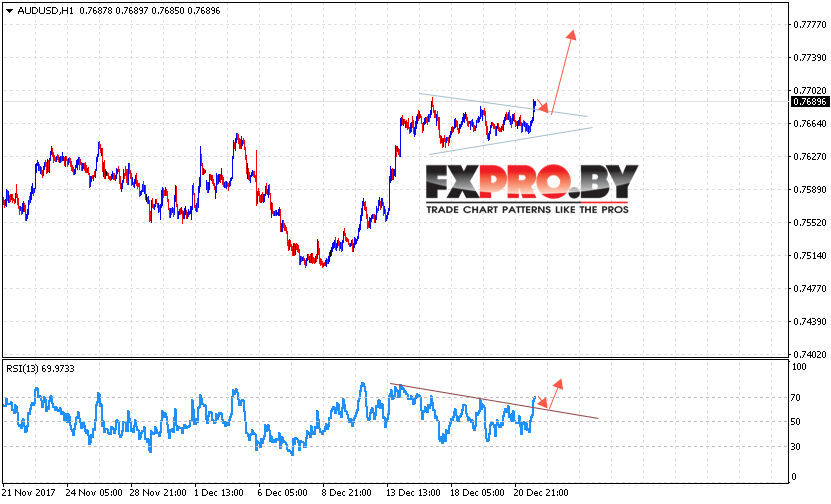Select the current price label 0.76896
Viewport: 831px width, 504px height.
pyautogui.click(x=809, y=101)
